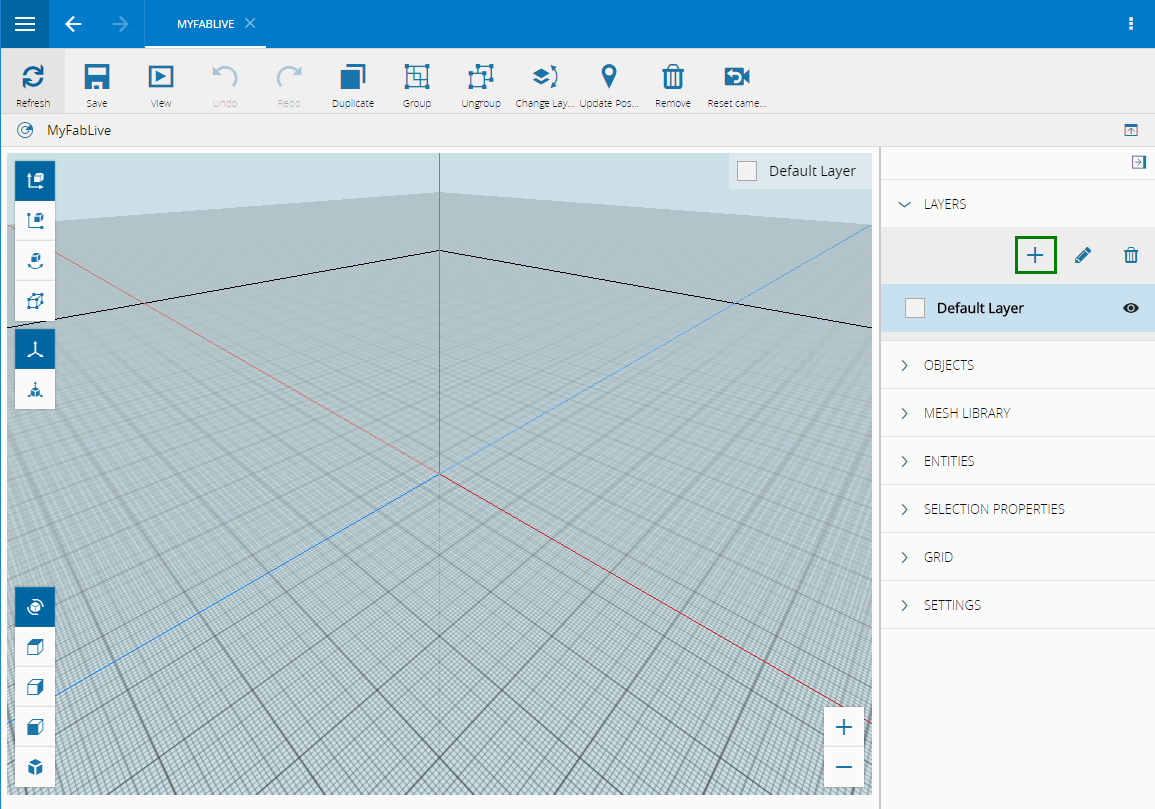Viewport: 1155px width, 809px height.
Task: Click the Save icon in toolbar
Action: click(x=97, y=78)
